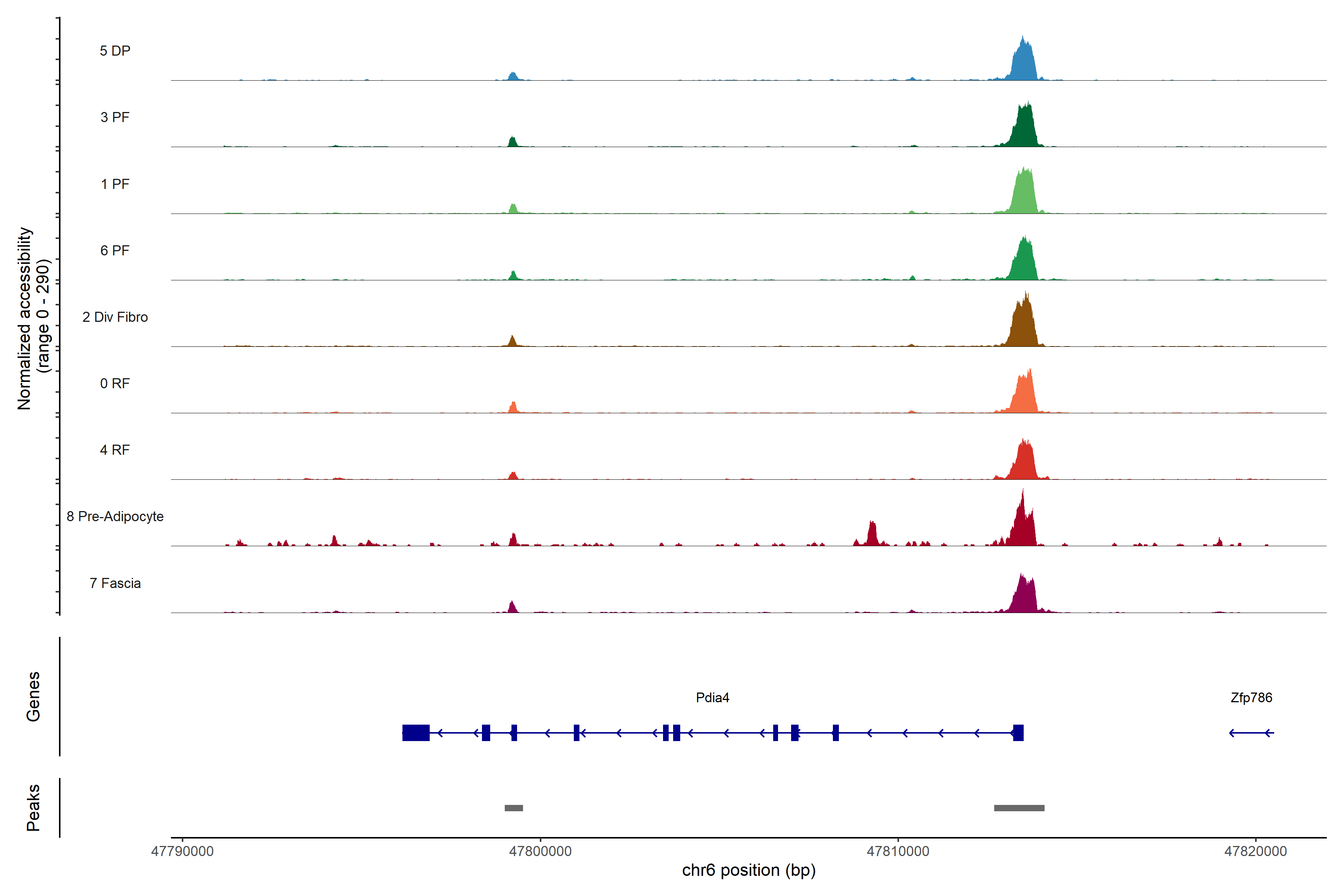Click the chr6 position axis title
Image resolution: width=1344 pixels, height=896 pixels.
pos(749,870)
